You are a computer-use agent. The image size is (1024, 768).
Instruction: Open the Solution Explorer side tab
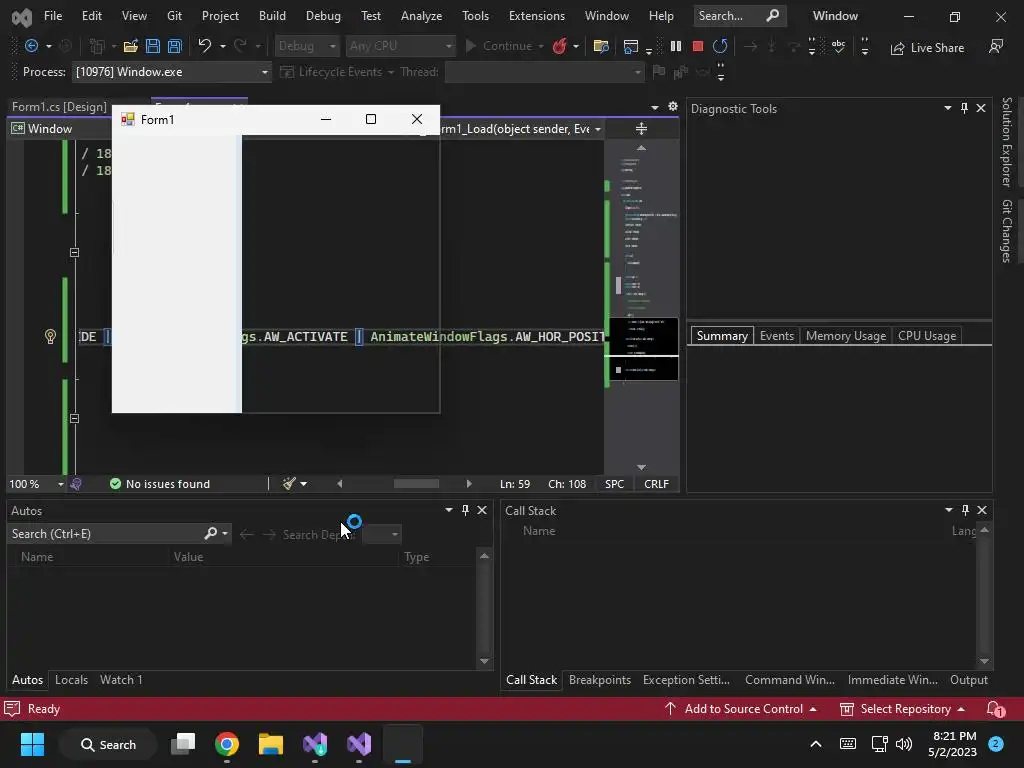tap(1006, 142)
